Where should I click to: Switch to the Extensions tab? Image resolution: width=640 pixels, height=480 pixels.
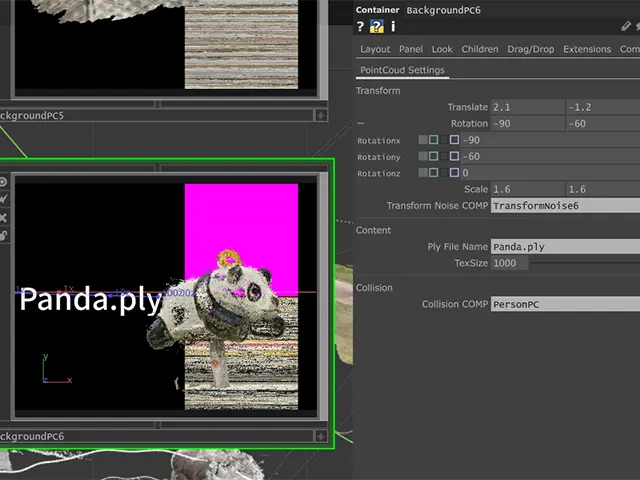[x=587, y=49]
